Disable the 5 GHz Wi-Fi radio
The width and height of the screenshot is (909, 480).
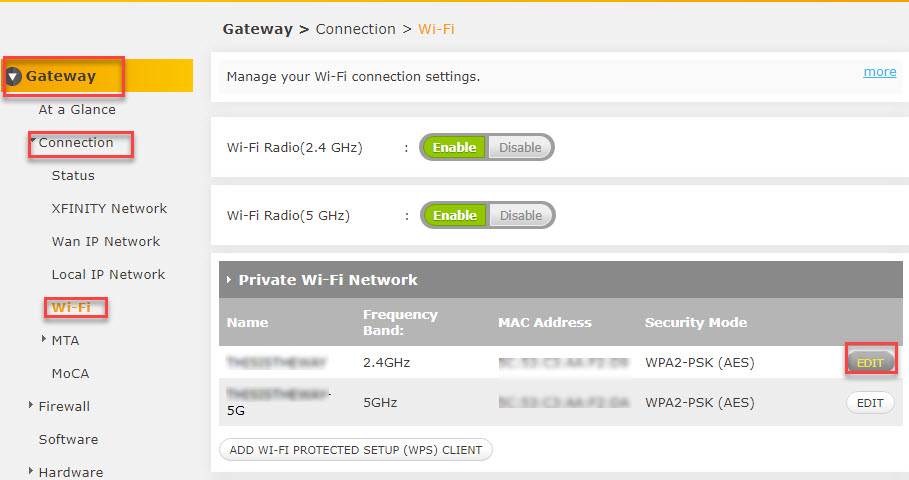520,215
